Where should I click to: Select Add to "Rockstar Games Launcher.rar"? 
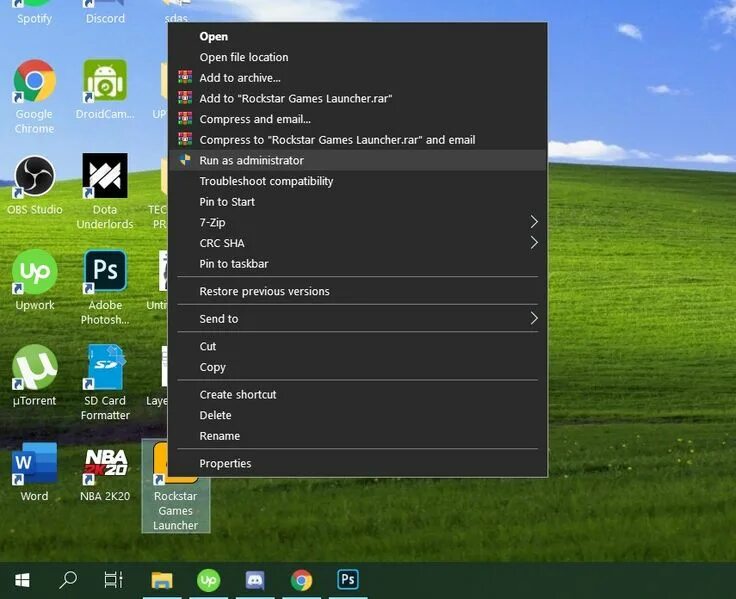[x=358, y=99]
